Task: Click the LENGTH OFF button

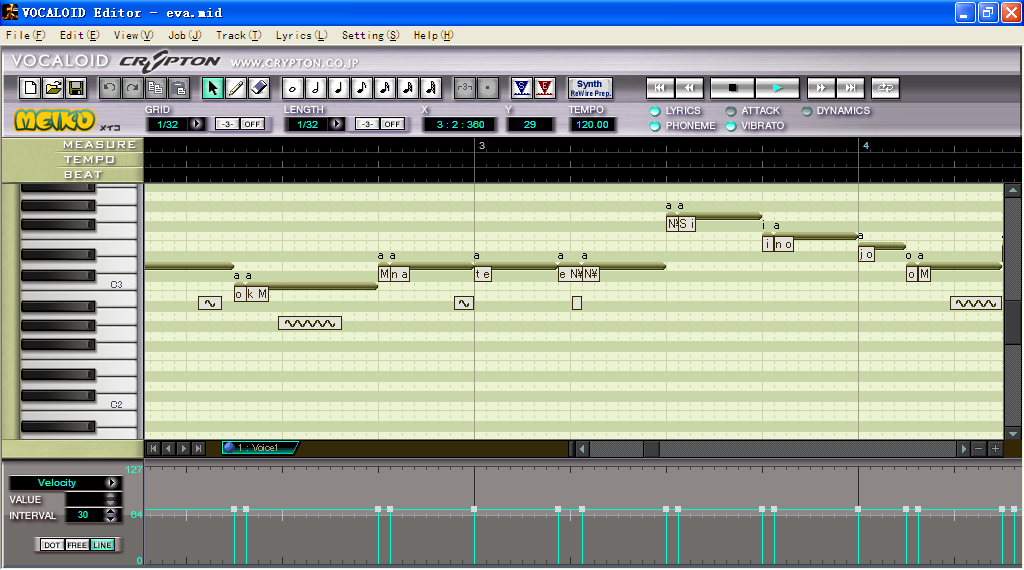Action: coord(392,124)
